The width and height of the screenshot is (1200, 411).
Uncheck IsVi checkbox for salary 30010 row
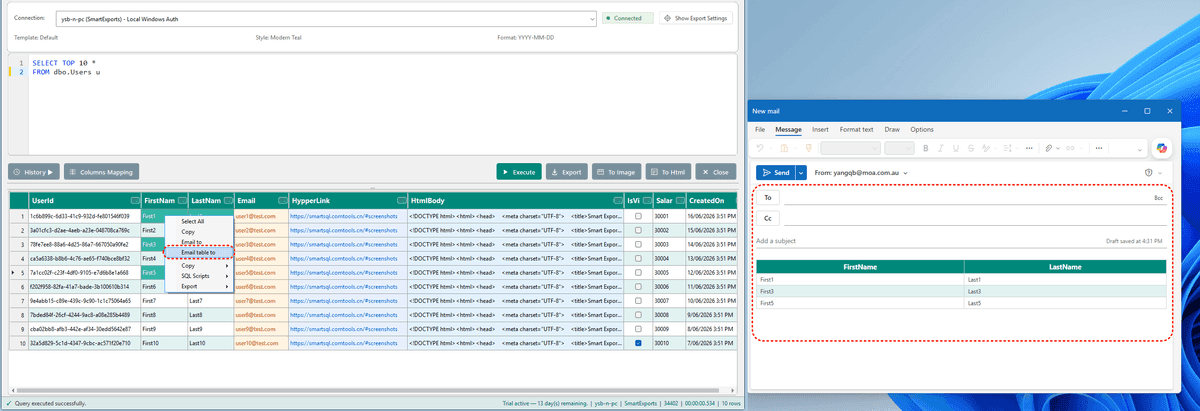tap(638, 342)
